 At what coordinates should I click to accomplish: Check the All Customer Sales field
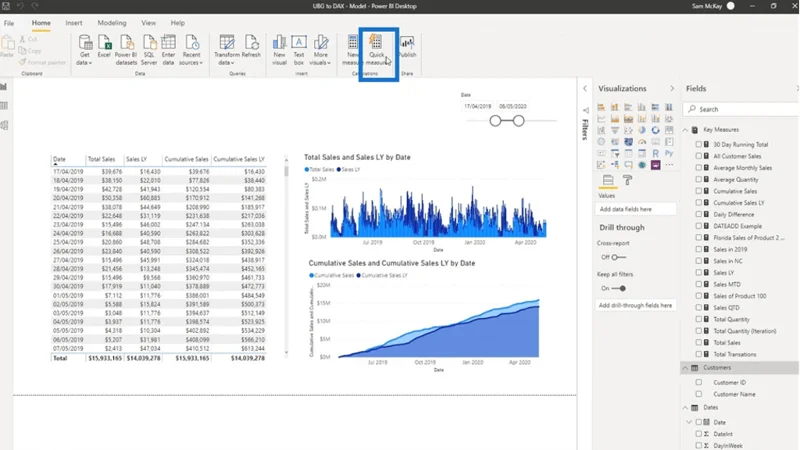699,156
